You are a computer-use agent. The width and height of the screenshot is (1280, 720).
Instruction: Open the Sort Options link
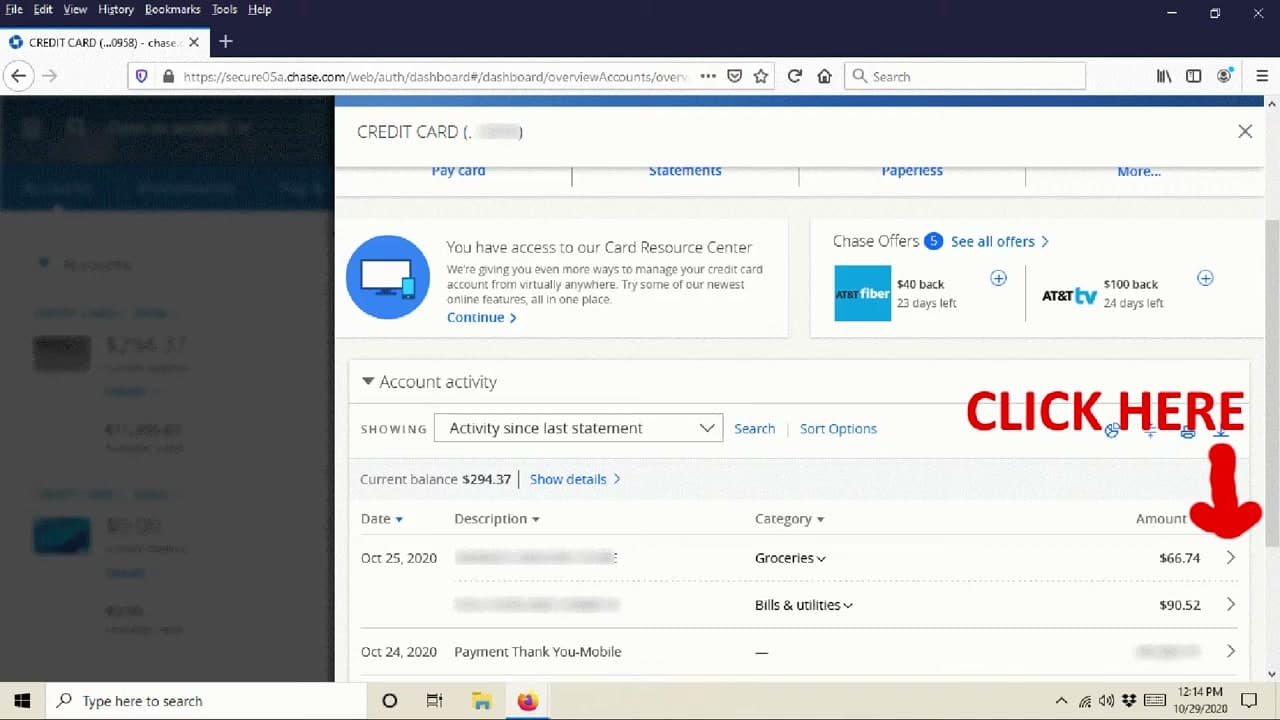click(x=838, y=428)
